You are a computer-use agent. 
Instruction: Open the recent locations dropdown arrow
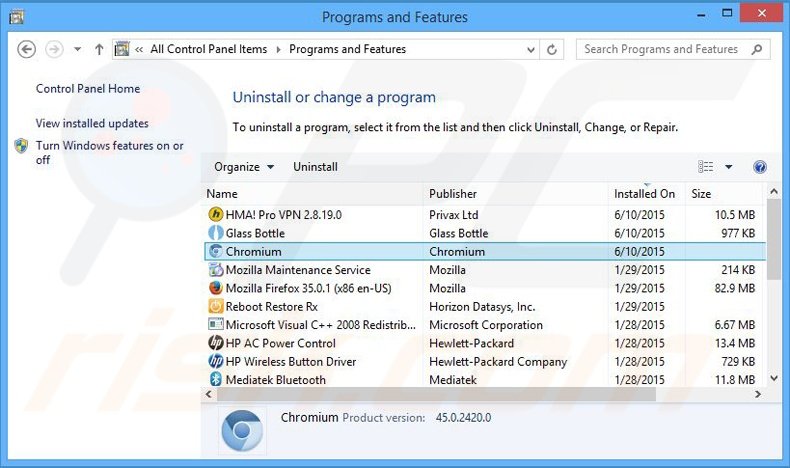[x=77, y=49]
